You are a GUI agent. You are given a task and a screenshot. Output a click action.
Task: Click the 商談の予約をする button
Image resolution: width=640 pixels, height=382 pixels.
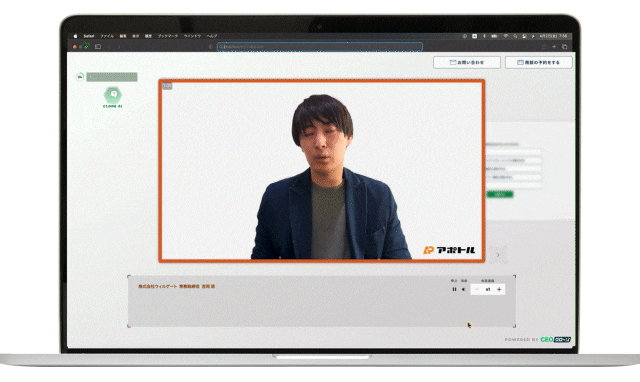[539, 62]
